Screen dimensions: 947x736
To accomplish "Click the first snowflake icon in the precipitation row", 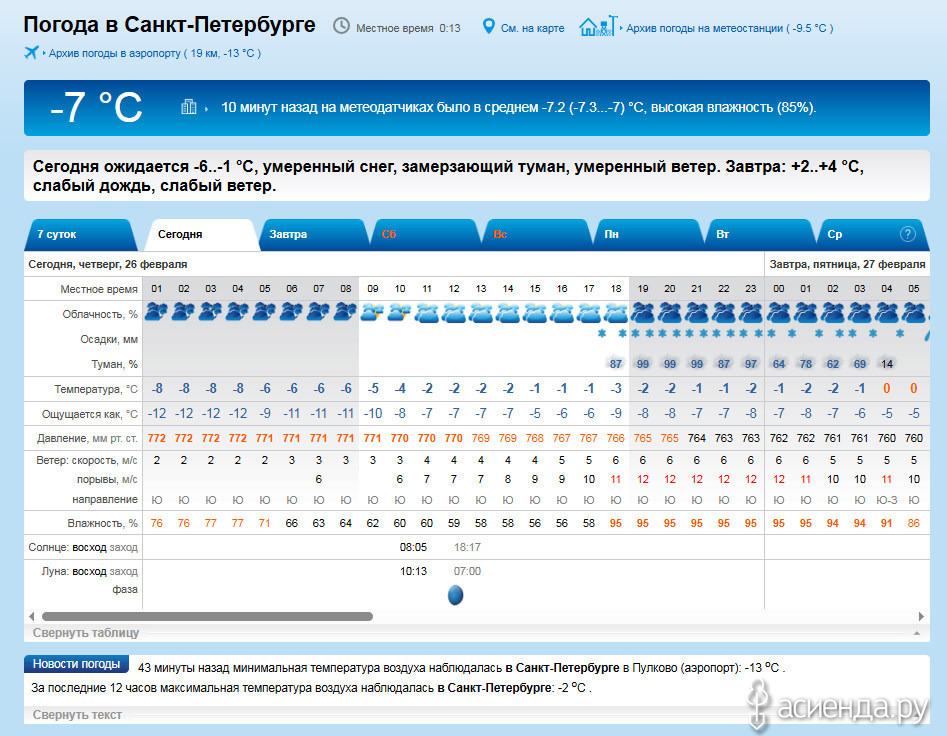I will [x=603, y=334].
